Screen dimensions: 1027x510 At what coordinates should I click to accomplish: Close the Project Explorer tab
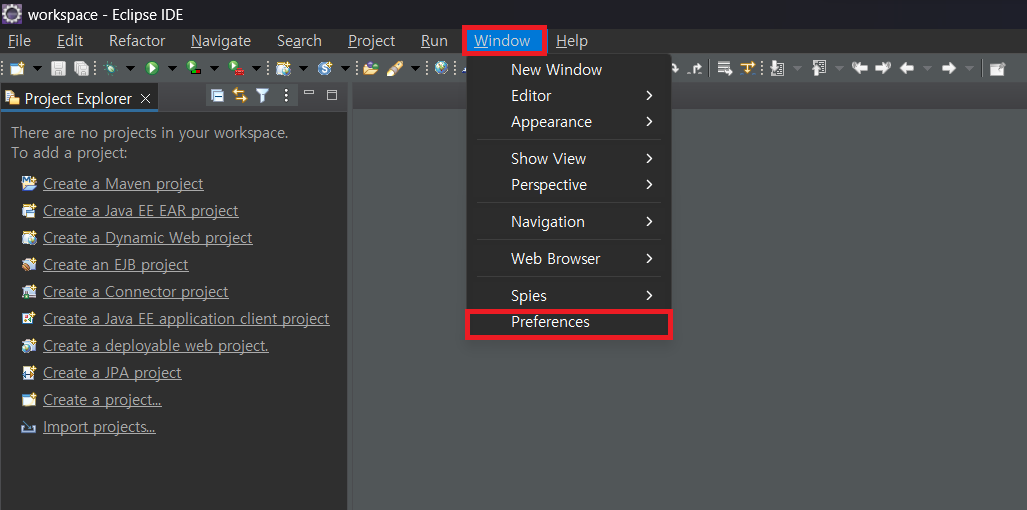click(145, 98)
